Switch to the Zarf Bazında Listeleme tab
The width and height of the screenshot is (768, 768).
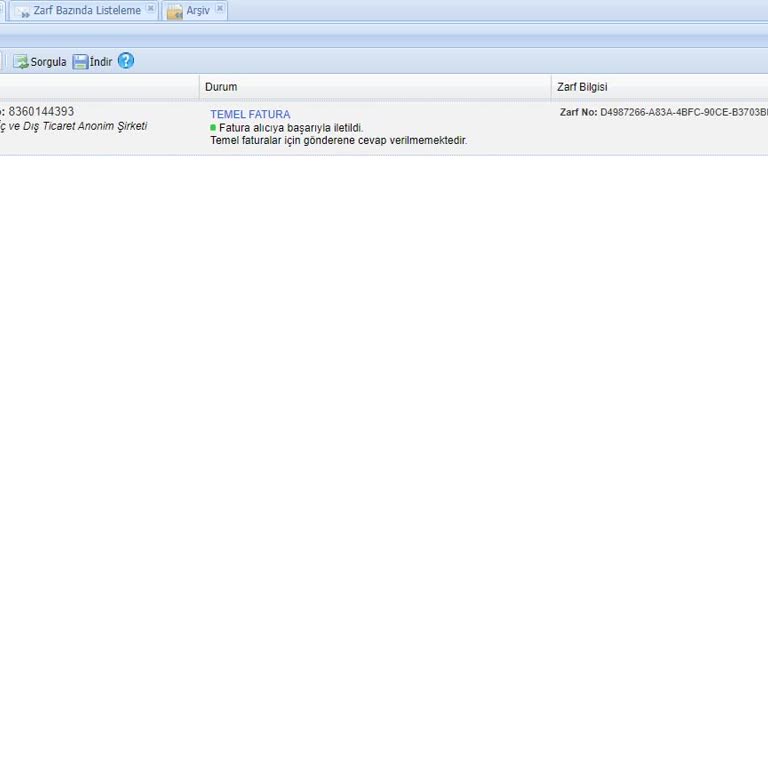tap(87, 11)
